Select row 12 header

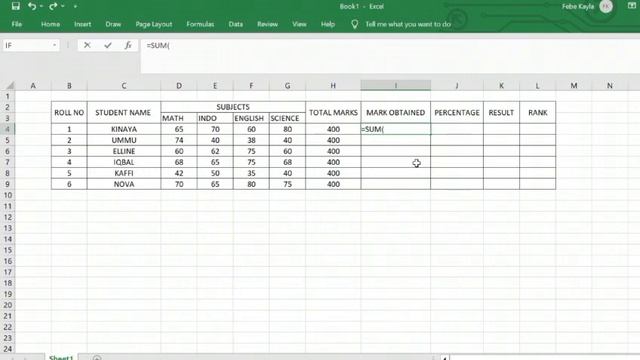tap(7, 217)
